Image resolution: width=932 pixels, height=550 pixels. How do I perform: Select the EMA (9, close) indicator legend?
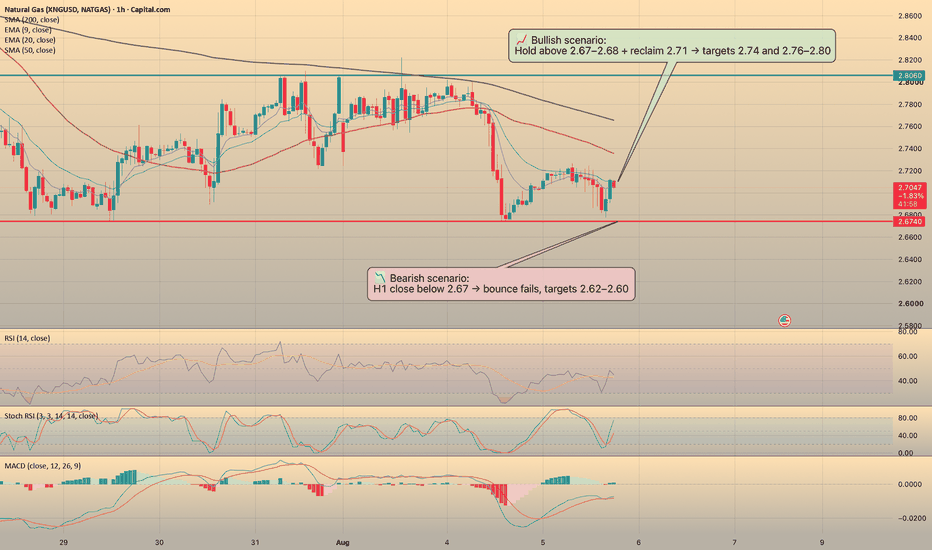tap(27, 30)
